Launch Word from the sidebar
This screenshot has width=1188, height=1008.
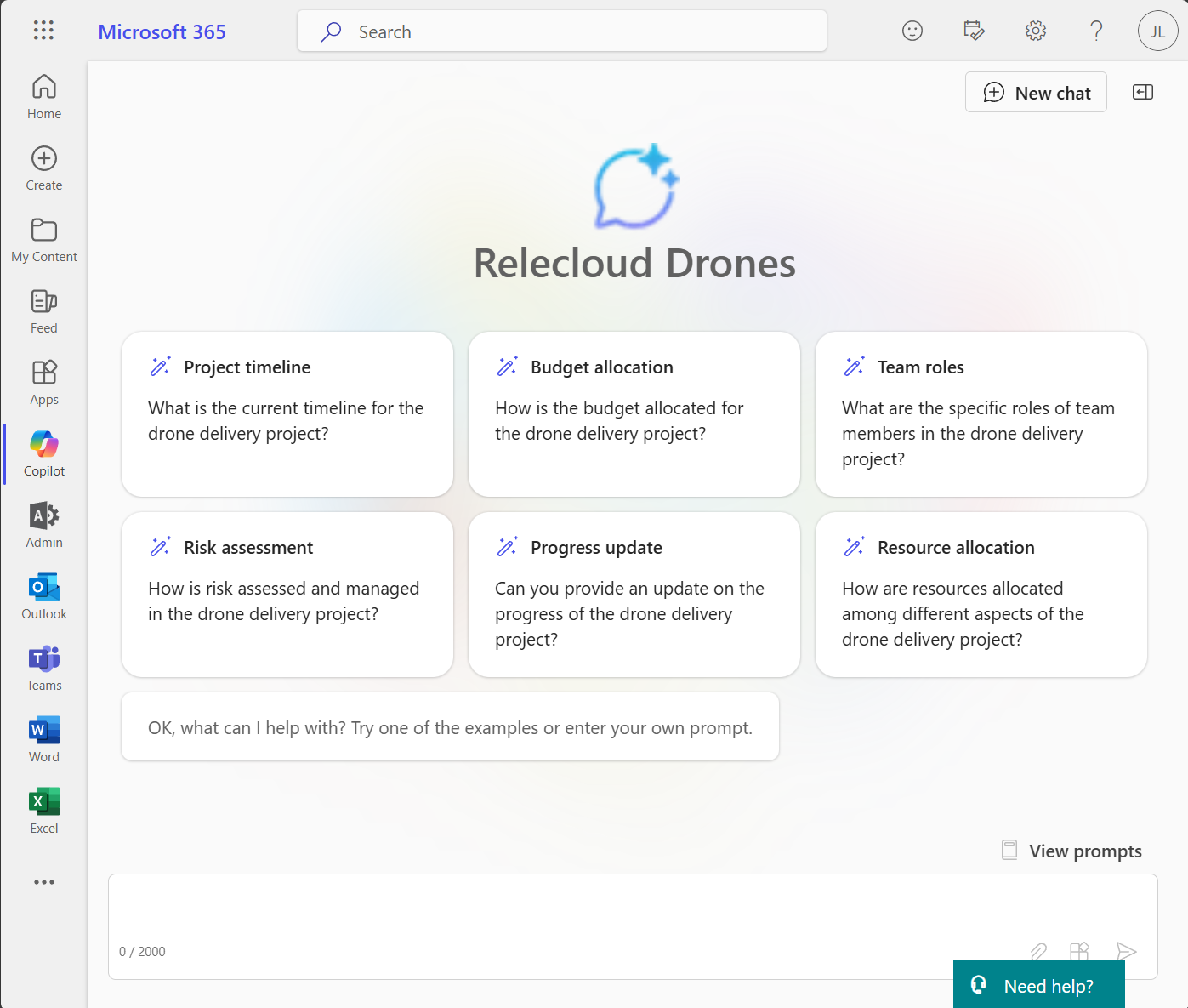[x=44, y=740]
